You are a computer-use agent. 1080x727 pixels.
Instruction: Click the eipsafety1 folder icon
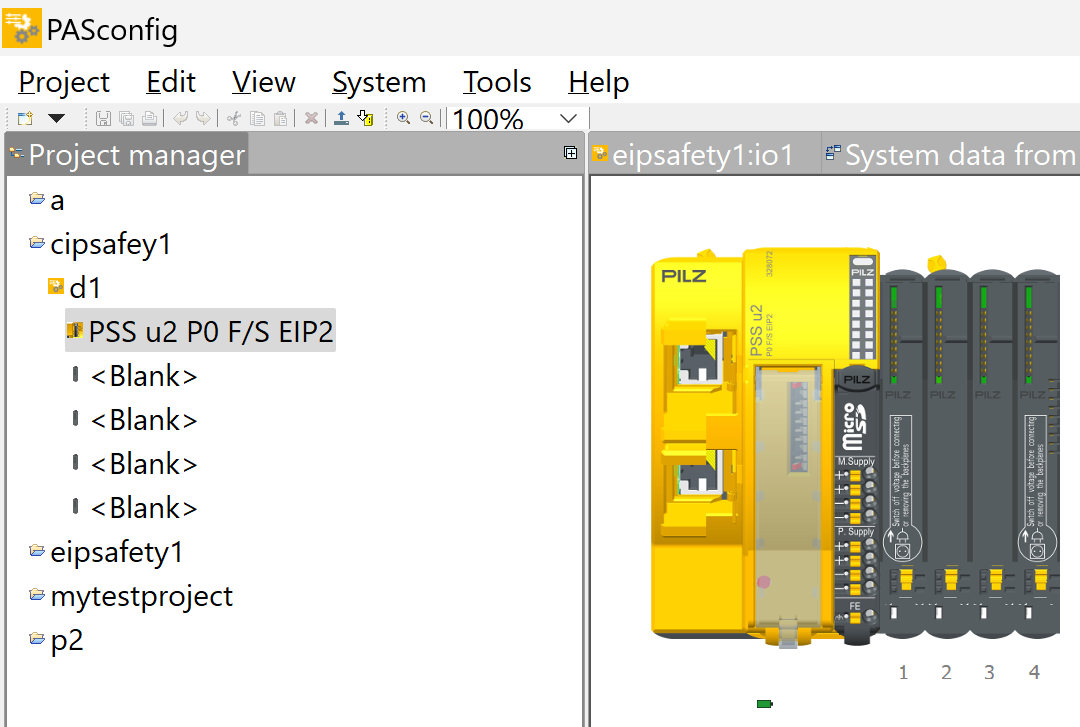pyautogui.click(x=37, y=551)
